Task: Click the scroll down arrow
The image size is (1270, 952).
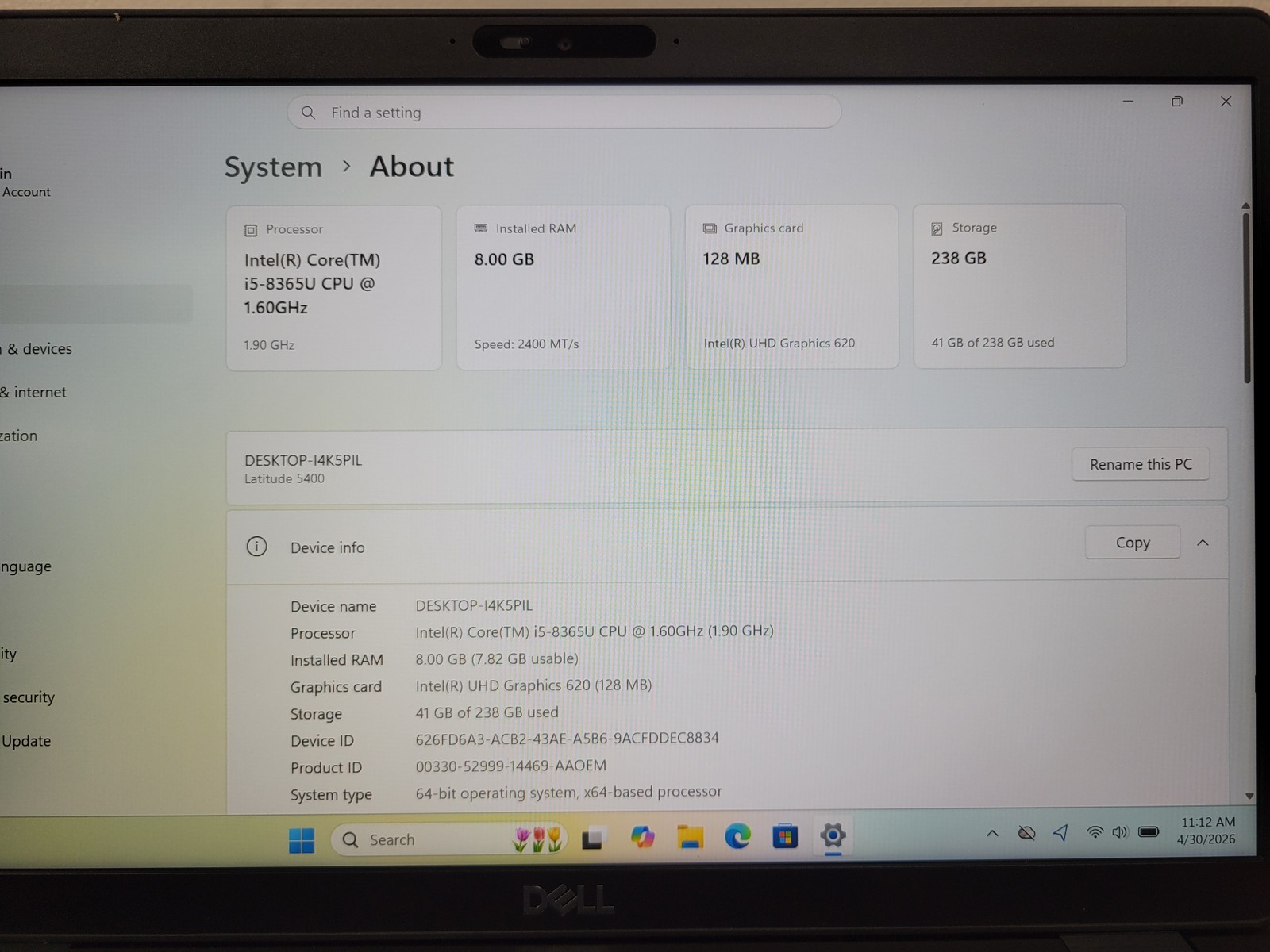Action: [1249, 795]
